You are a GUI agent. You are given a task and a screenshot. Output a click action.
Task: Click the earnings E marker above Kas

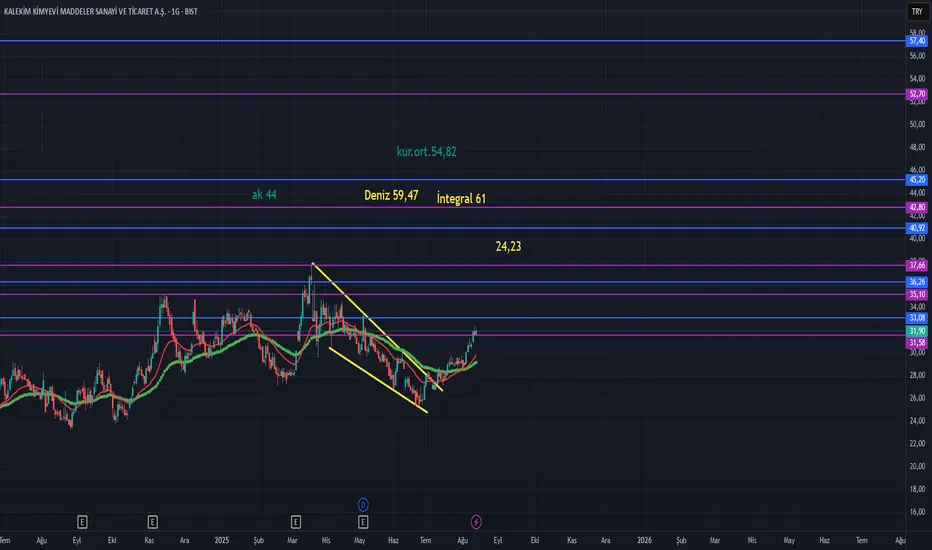click(152, 522)
